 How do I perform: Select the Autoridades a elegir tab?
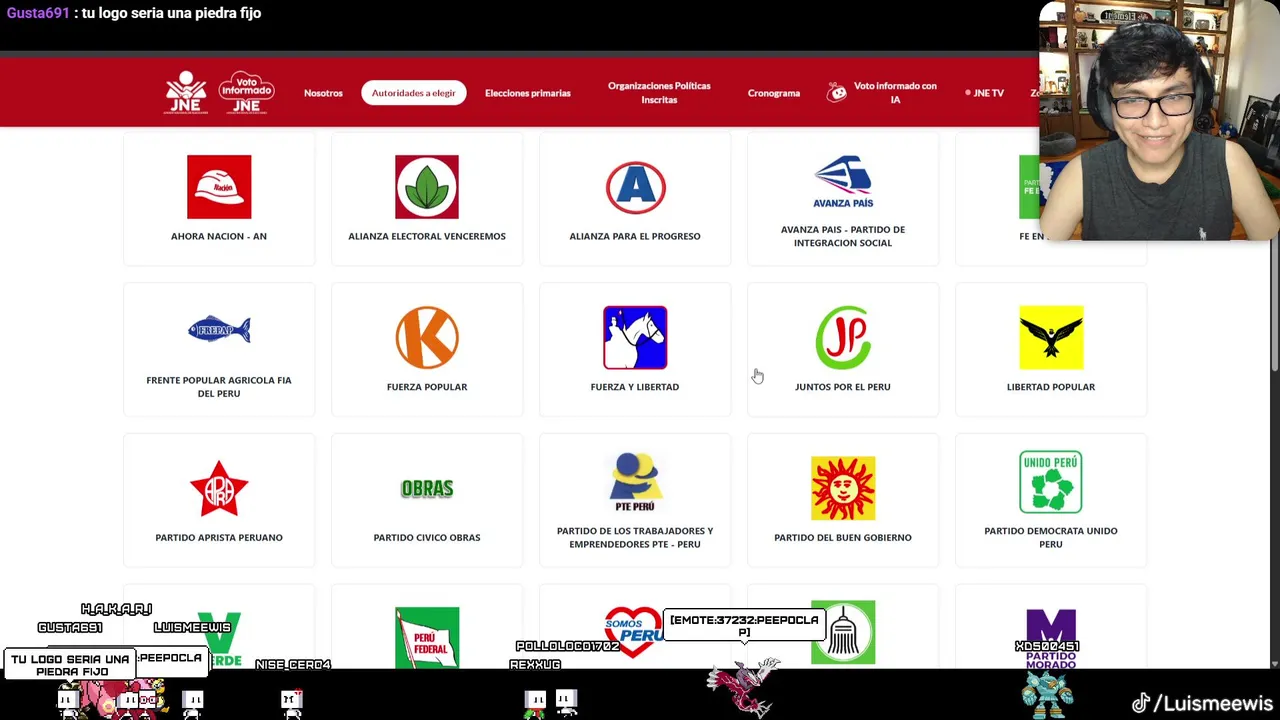tap(413, 93)
